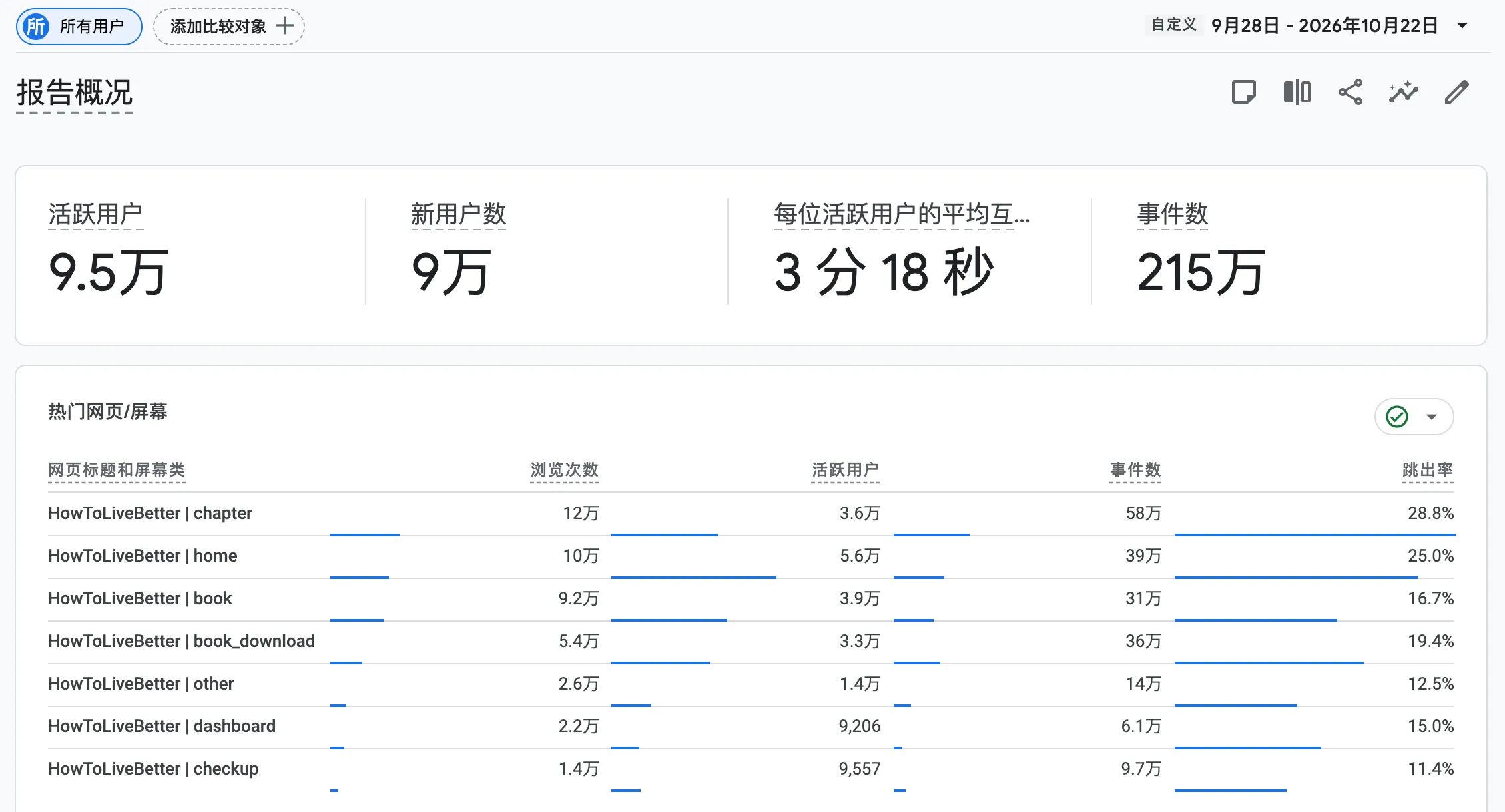Click the 9,206 active users value
This screenshot has height=812, width=1505.
tap(859, 726)
